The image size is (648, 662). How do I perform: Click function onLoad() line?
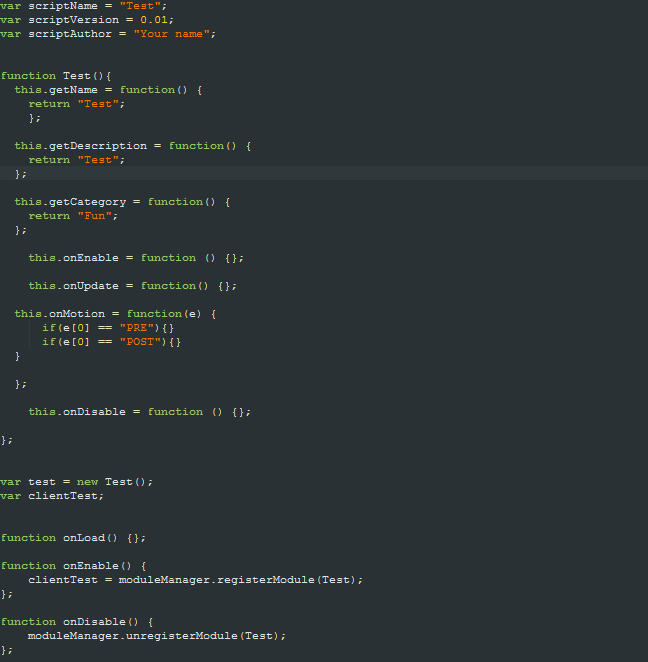[x=73, y=538]
